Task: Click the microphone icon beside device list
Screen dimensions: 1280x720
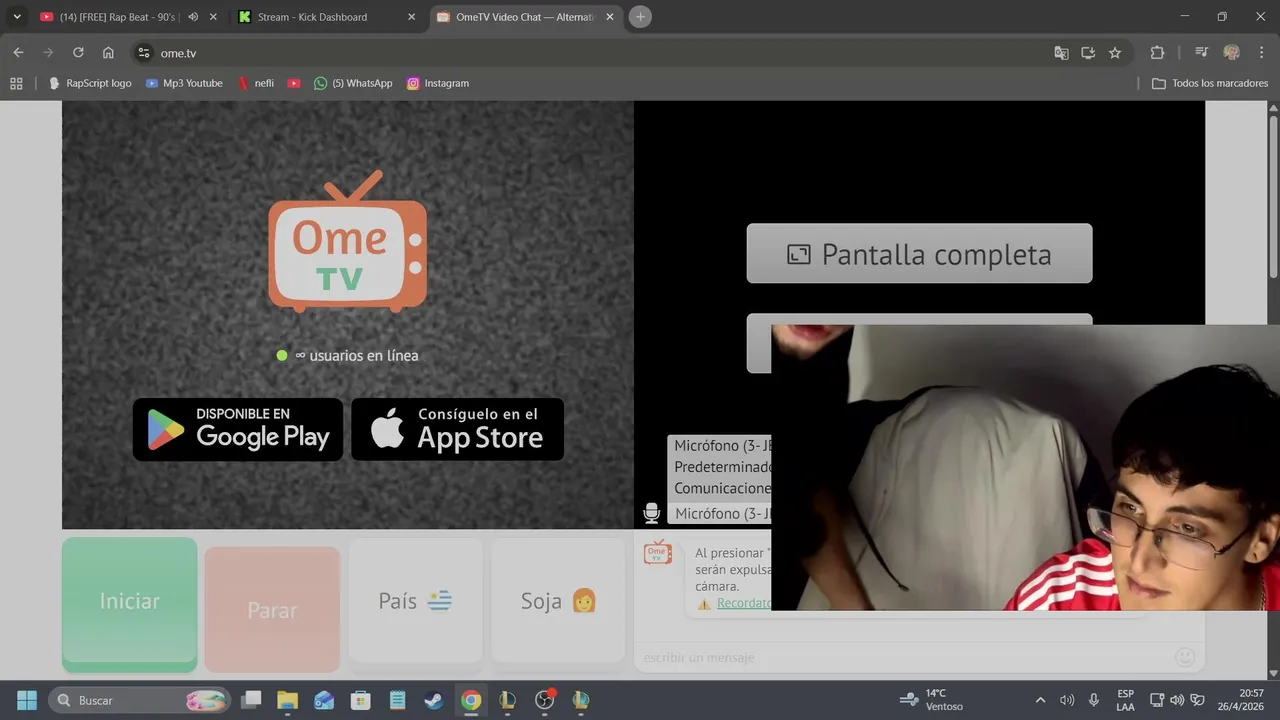Action: pos(651,513)
